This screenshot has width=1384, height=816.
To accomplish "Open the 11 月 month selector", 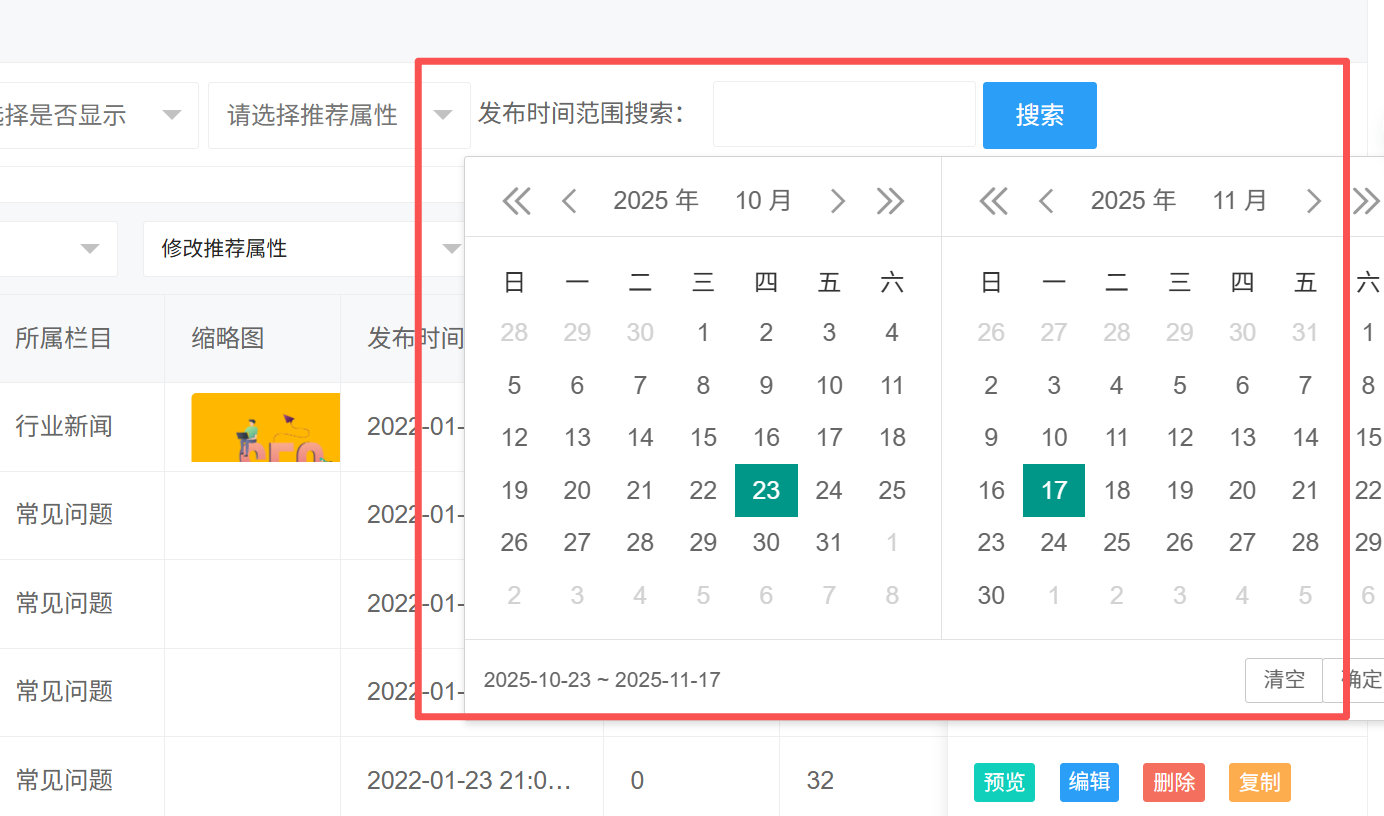I will coord(1240,201).
